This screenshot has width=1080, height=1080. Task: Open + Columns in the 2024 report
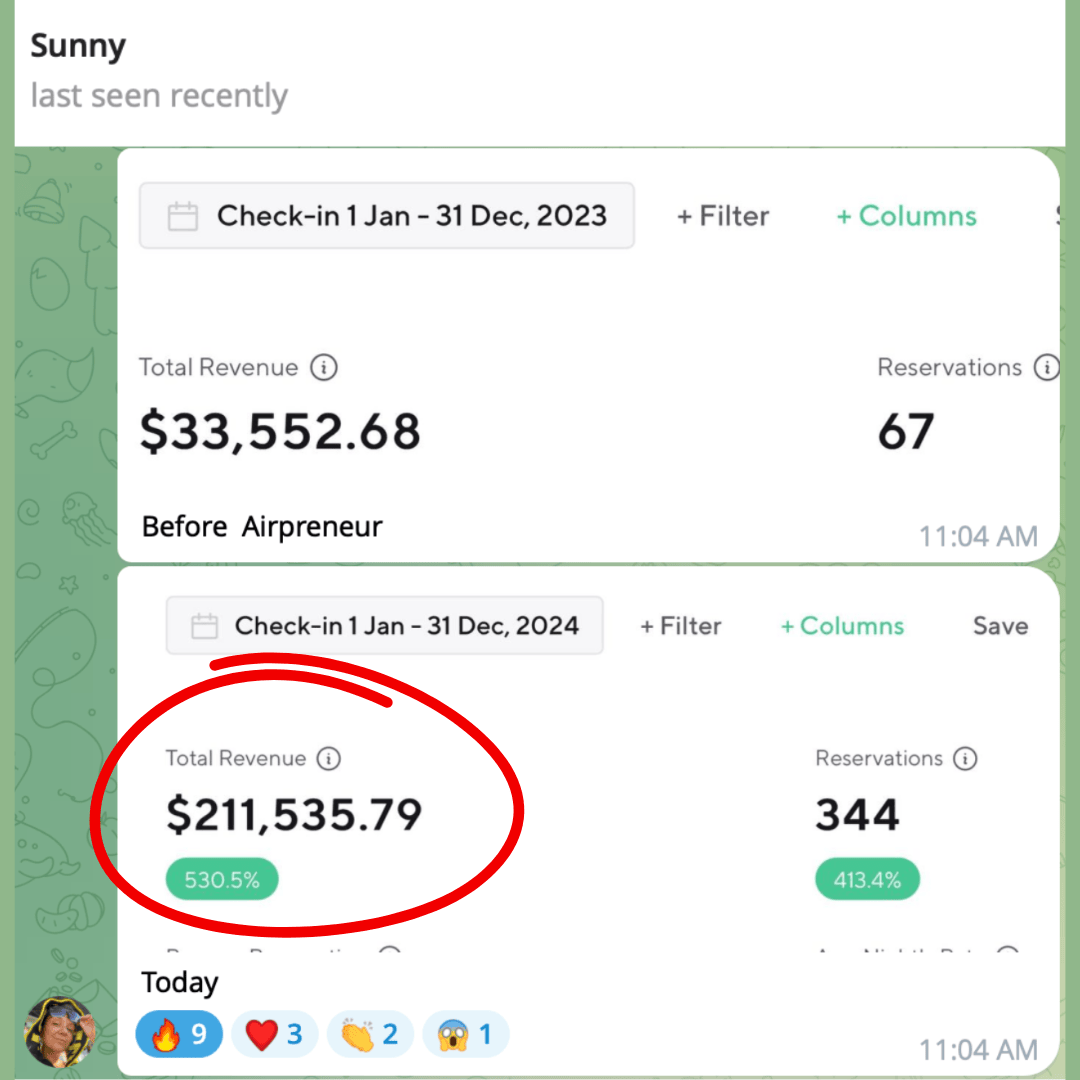click(842, 626)
